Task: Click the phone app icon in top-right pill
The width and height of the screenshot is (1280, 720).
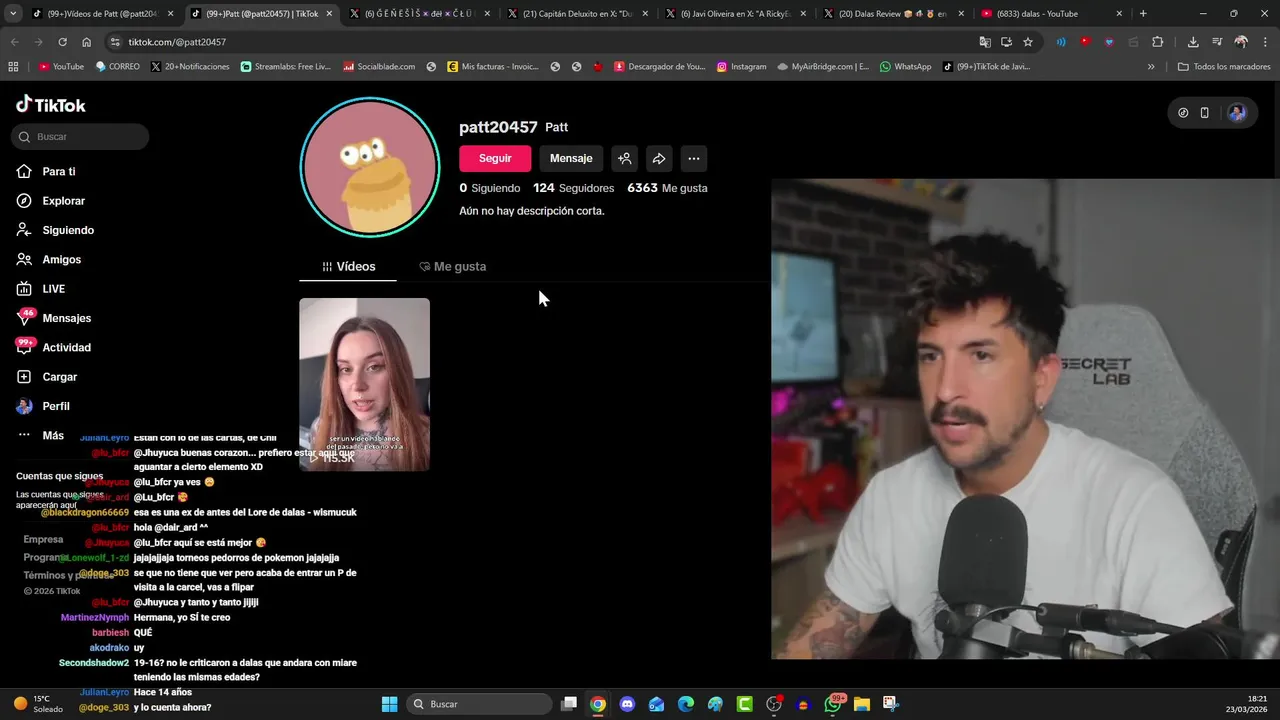Action: point(1205,113)
